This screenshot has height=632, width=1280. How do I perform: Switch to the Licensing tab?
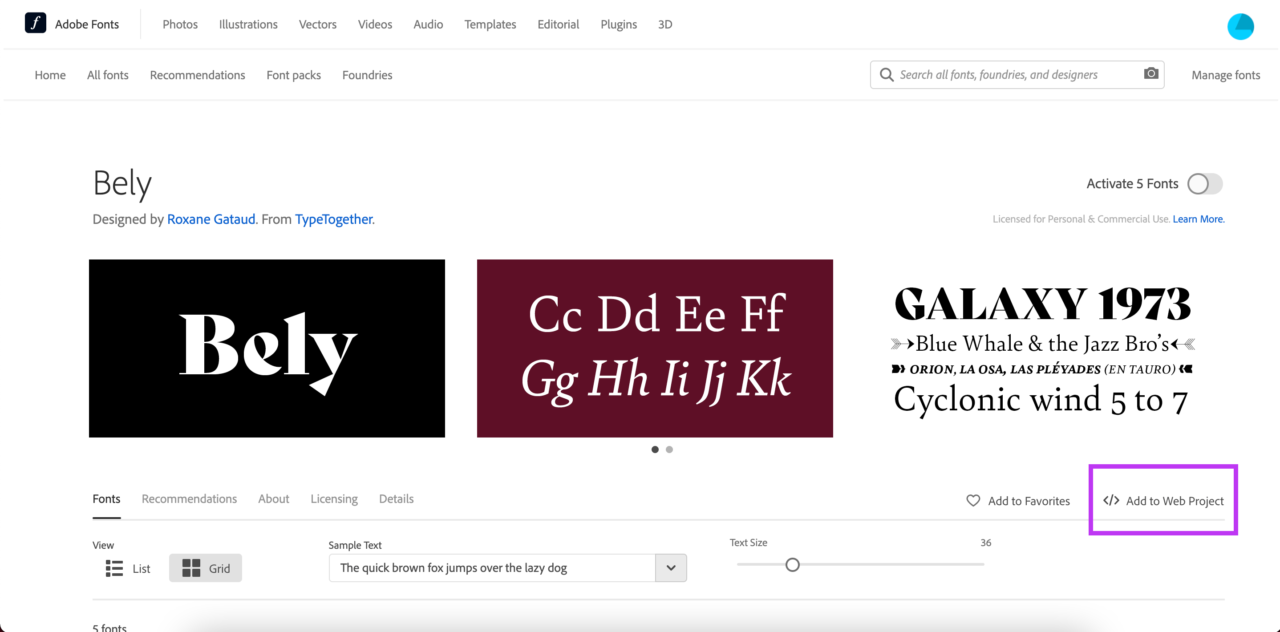pyautogui.click(x=334, y=498)
